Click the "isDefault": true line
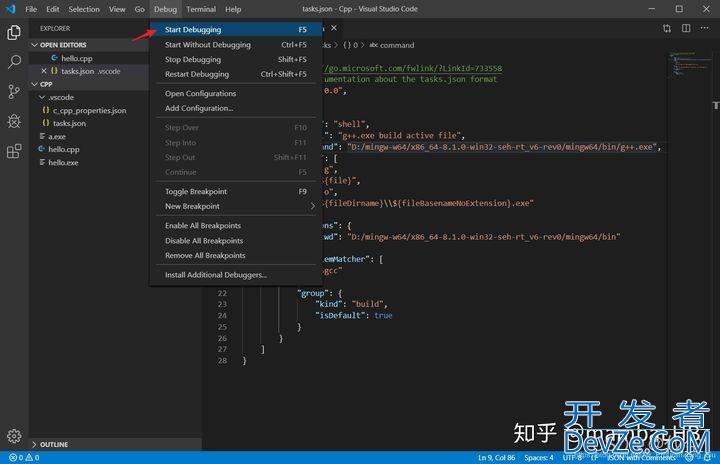Image resolution: width=720 pixels, height=464 pixels. [354, 315]
